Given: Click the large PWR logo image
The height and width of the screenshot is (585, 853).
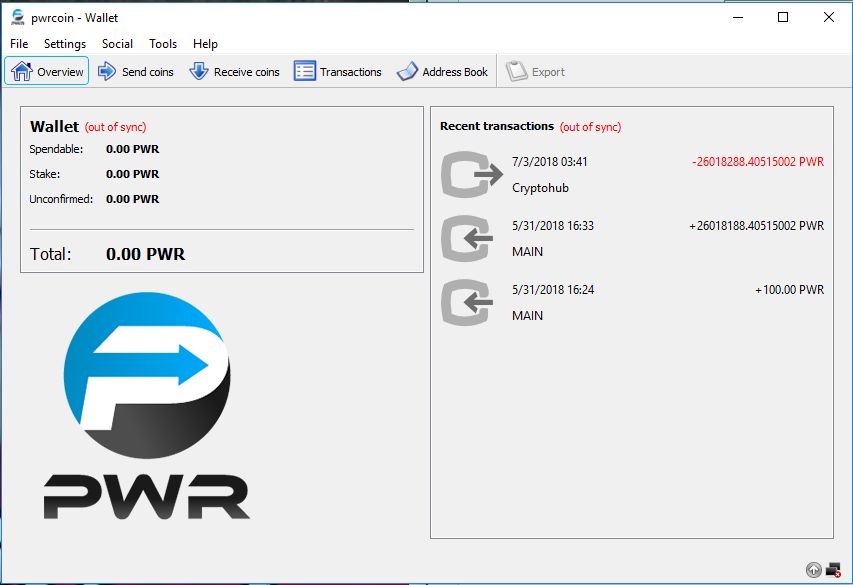Looking at the screenshot, I should 147,406.
